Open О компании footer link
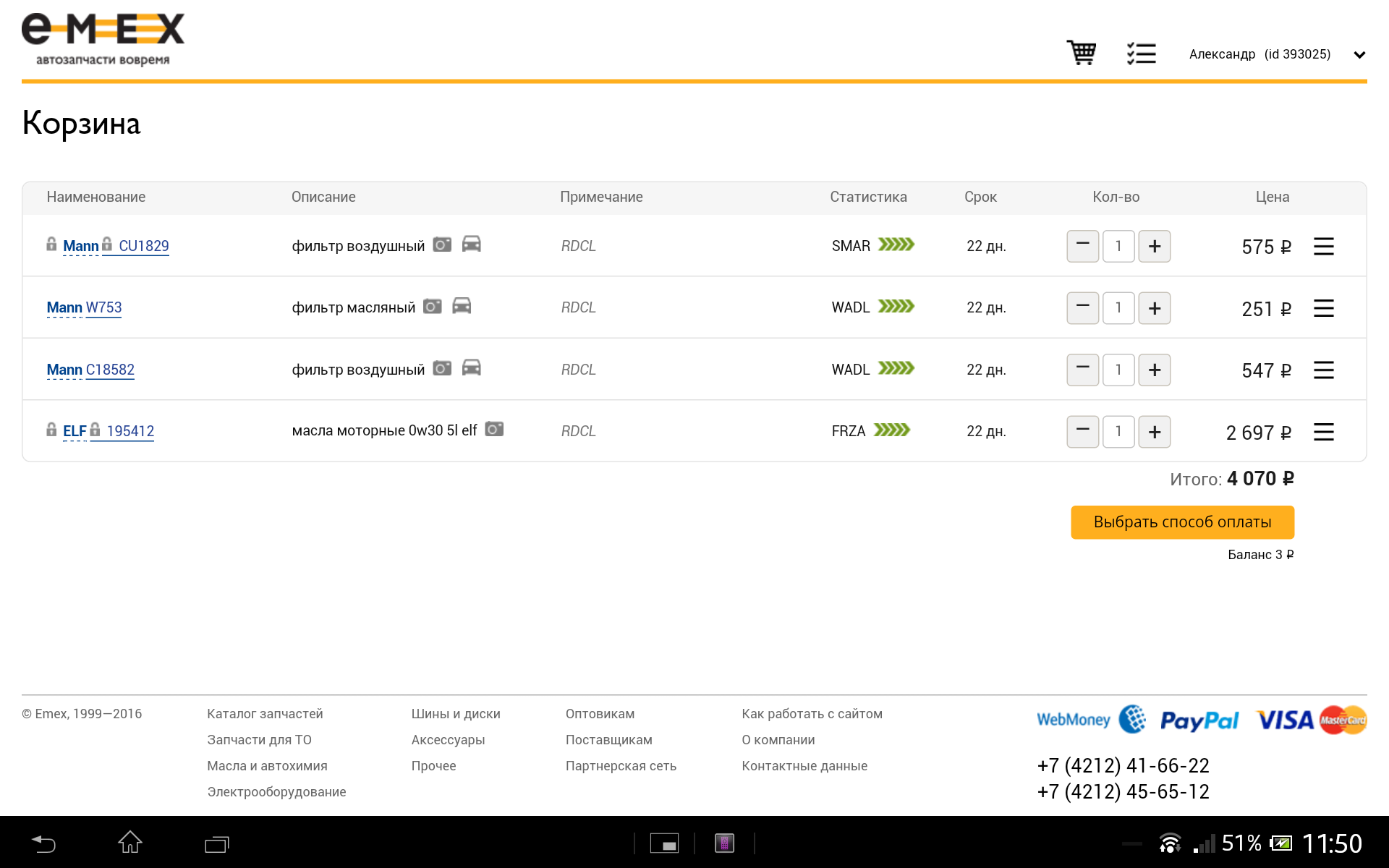The image size is (1389, 868). [x=778, y=740]
